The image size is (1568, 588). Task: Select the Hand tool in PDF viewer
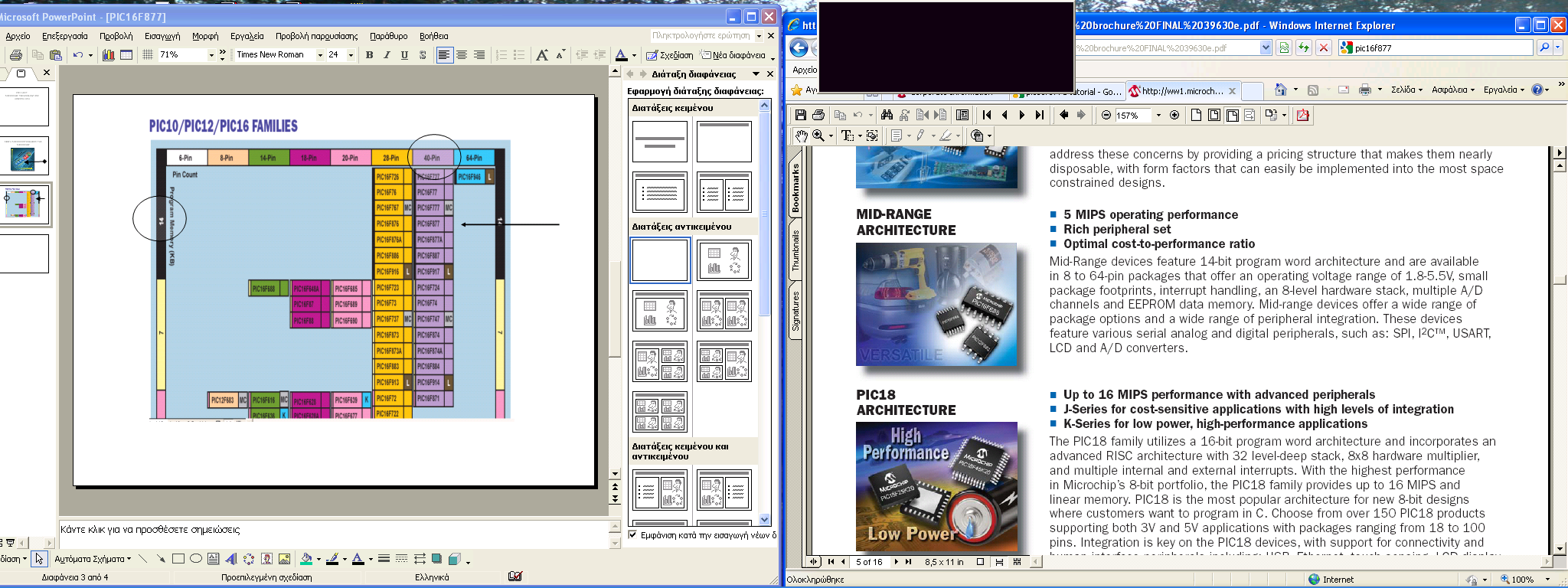tap(801, 136)
